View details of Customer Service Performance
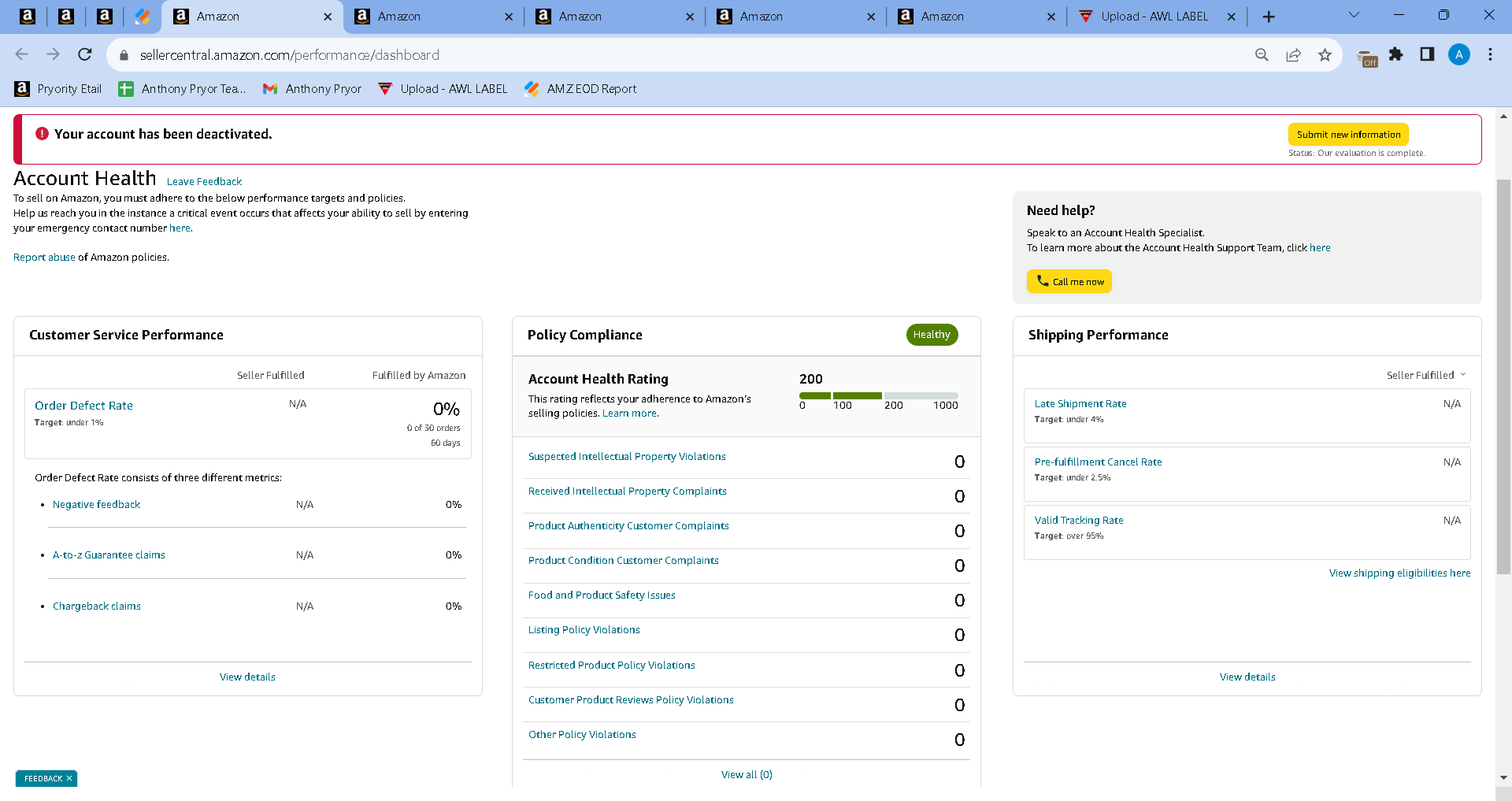 click(x=247, y=677)
